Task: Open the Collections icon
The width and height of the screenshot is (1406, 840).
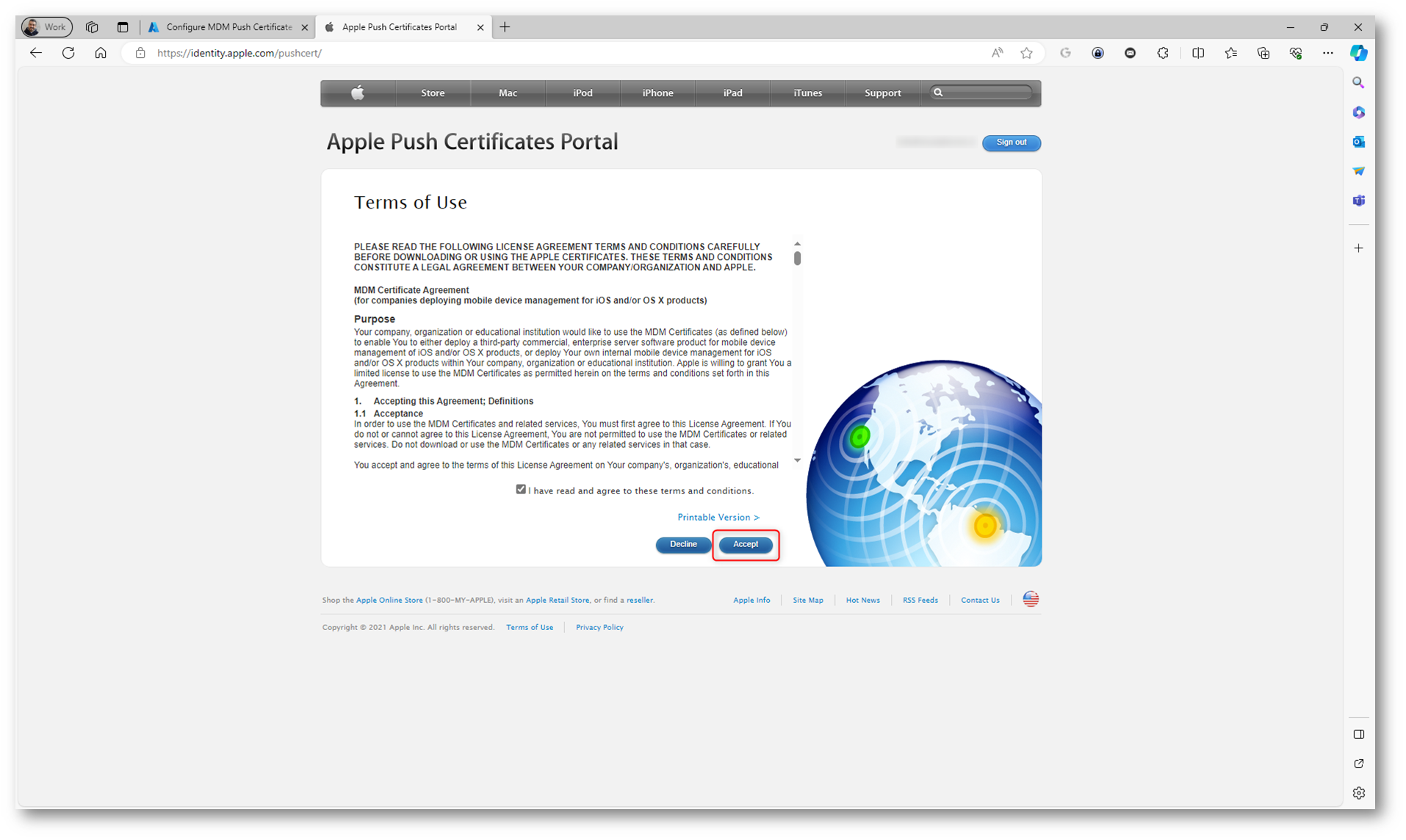Action: [x=1263, y=53]
